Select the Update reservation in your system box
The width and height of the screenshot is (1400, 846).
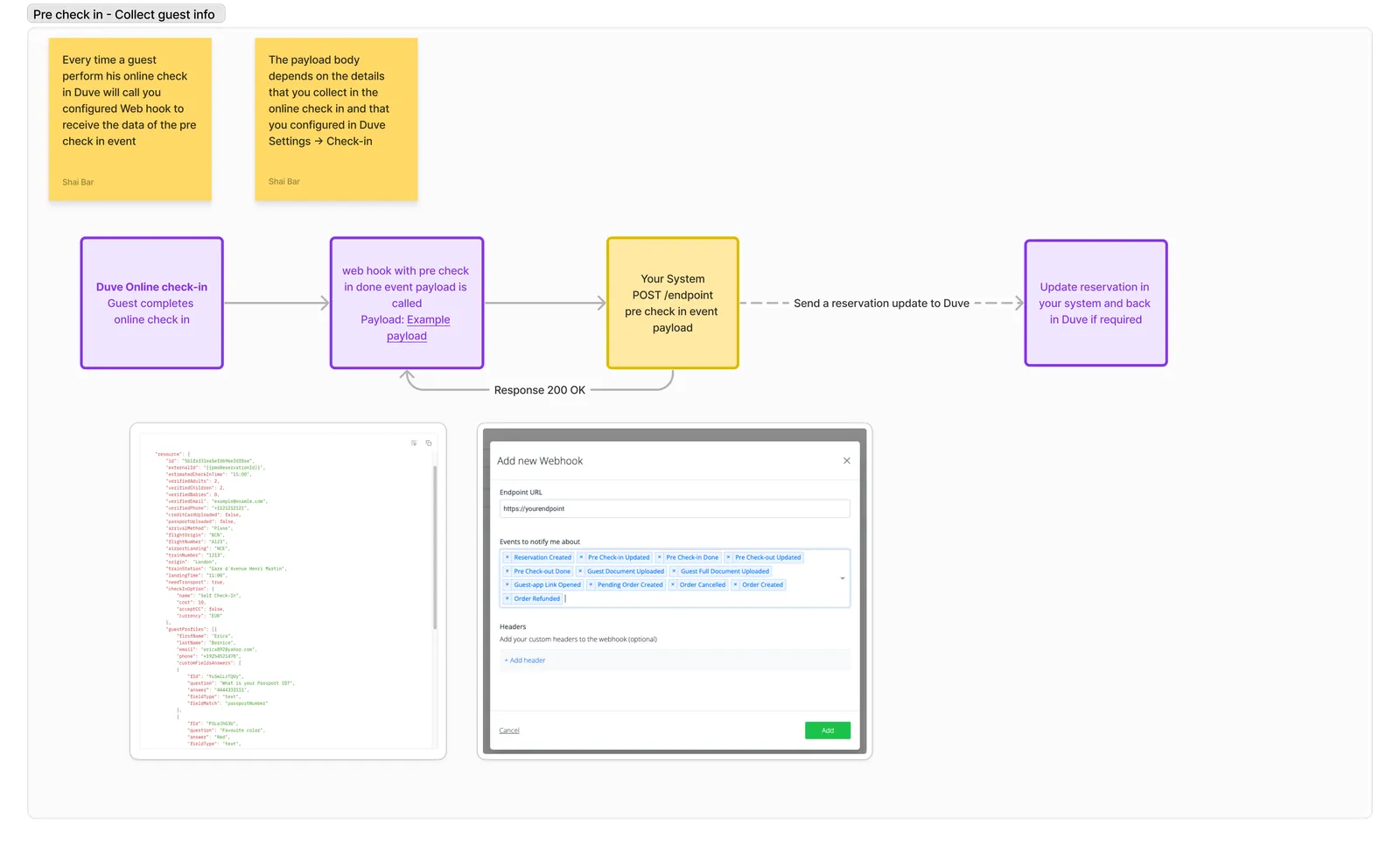pyautogui.click(x=1095, y=303)
